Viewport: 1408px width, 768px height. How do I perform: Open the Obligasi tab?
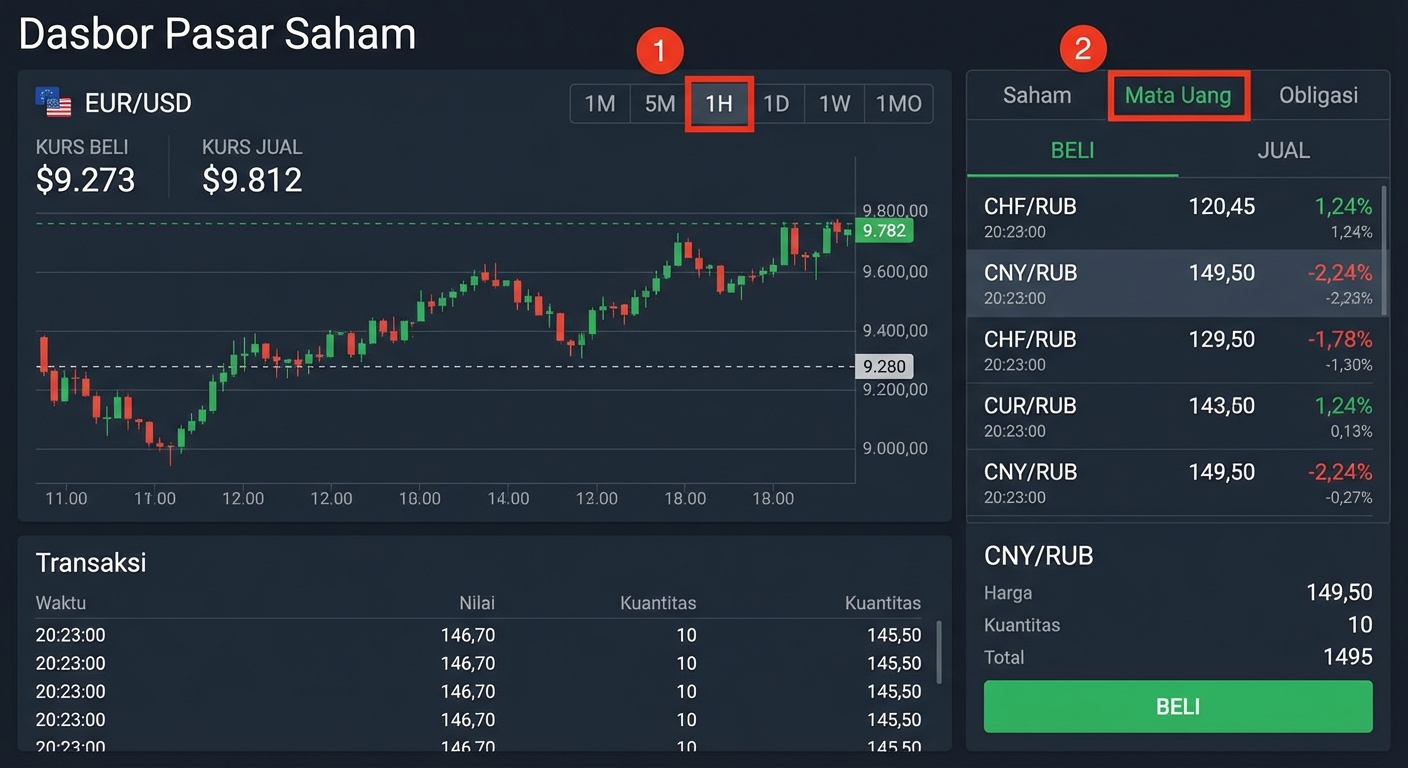[x=1318, y=96]
